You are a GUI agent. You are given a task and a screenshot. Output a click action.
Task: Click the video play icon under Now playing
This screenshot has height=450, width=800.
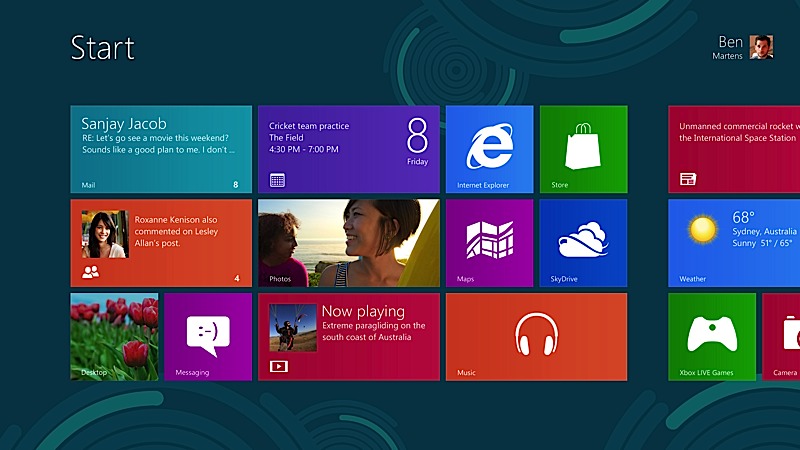(x=279, y=366)
